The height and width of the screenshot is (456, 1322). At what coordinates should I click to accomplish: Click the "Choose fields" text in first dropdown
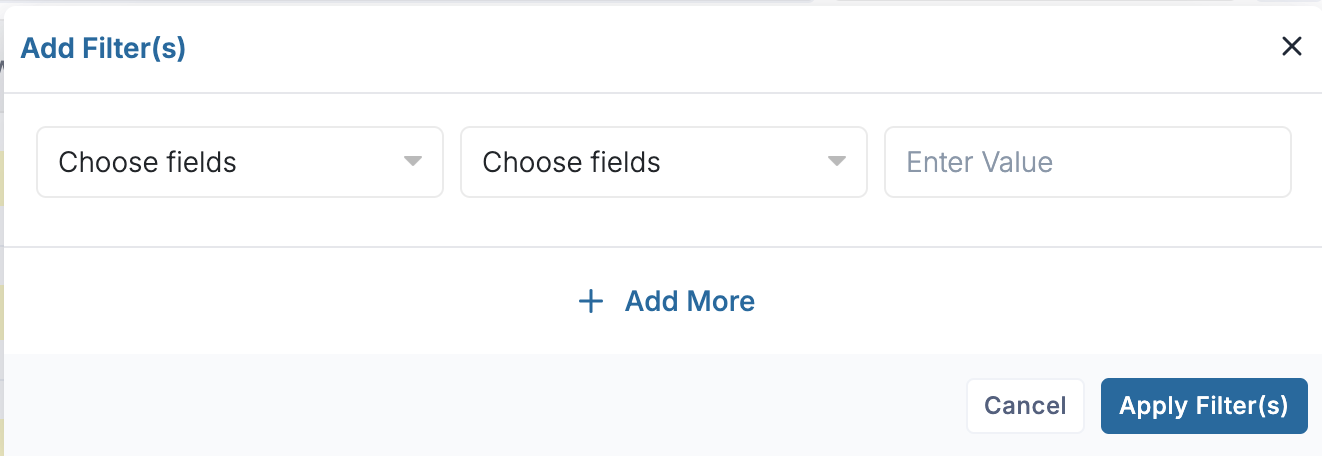(148, 162)
